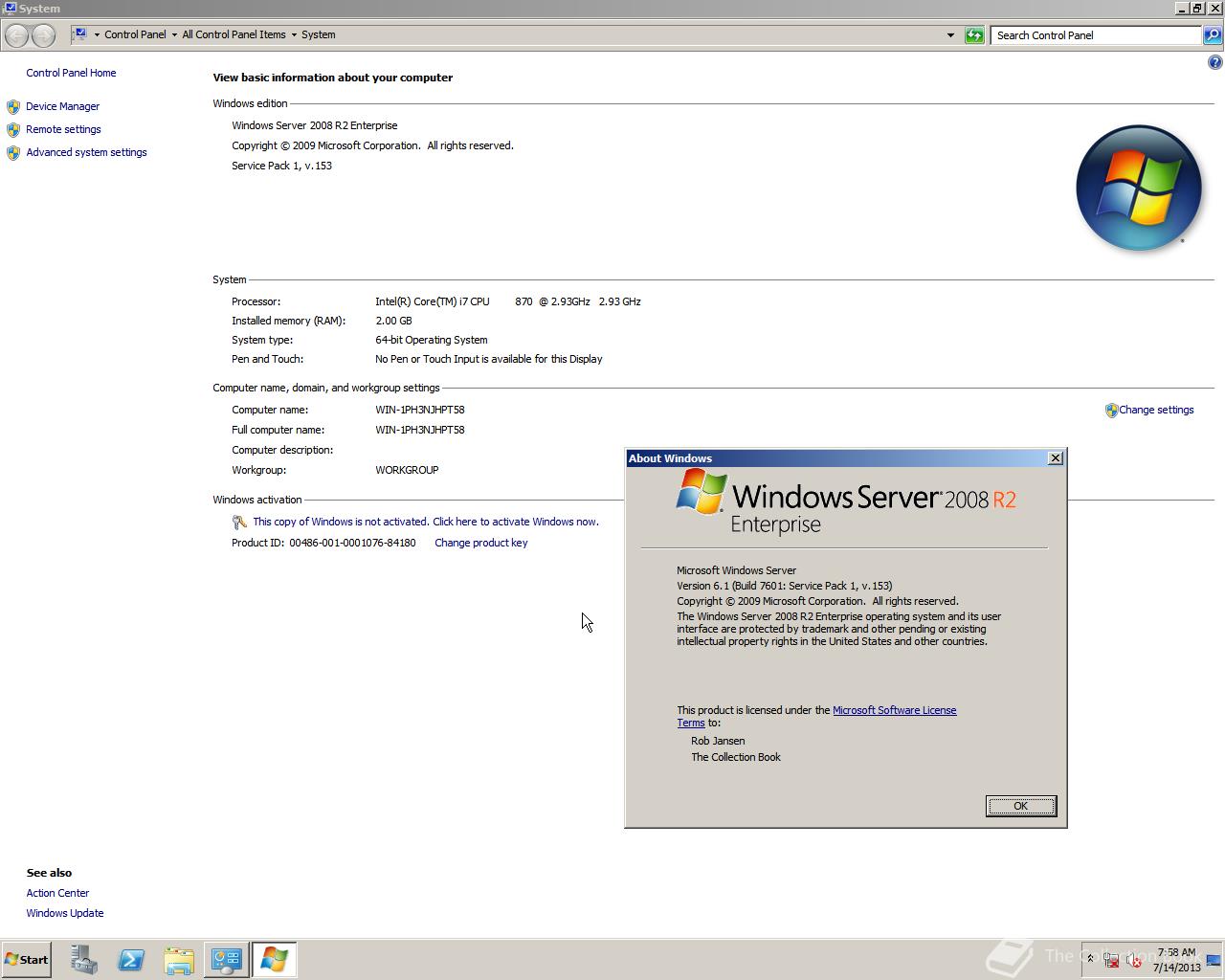Close the About Windows dialog
This screenshot has width=1225, height=980.
1056,458
